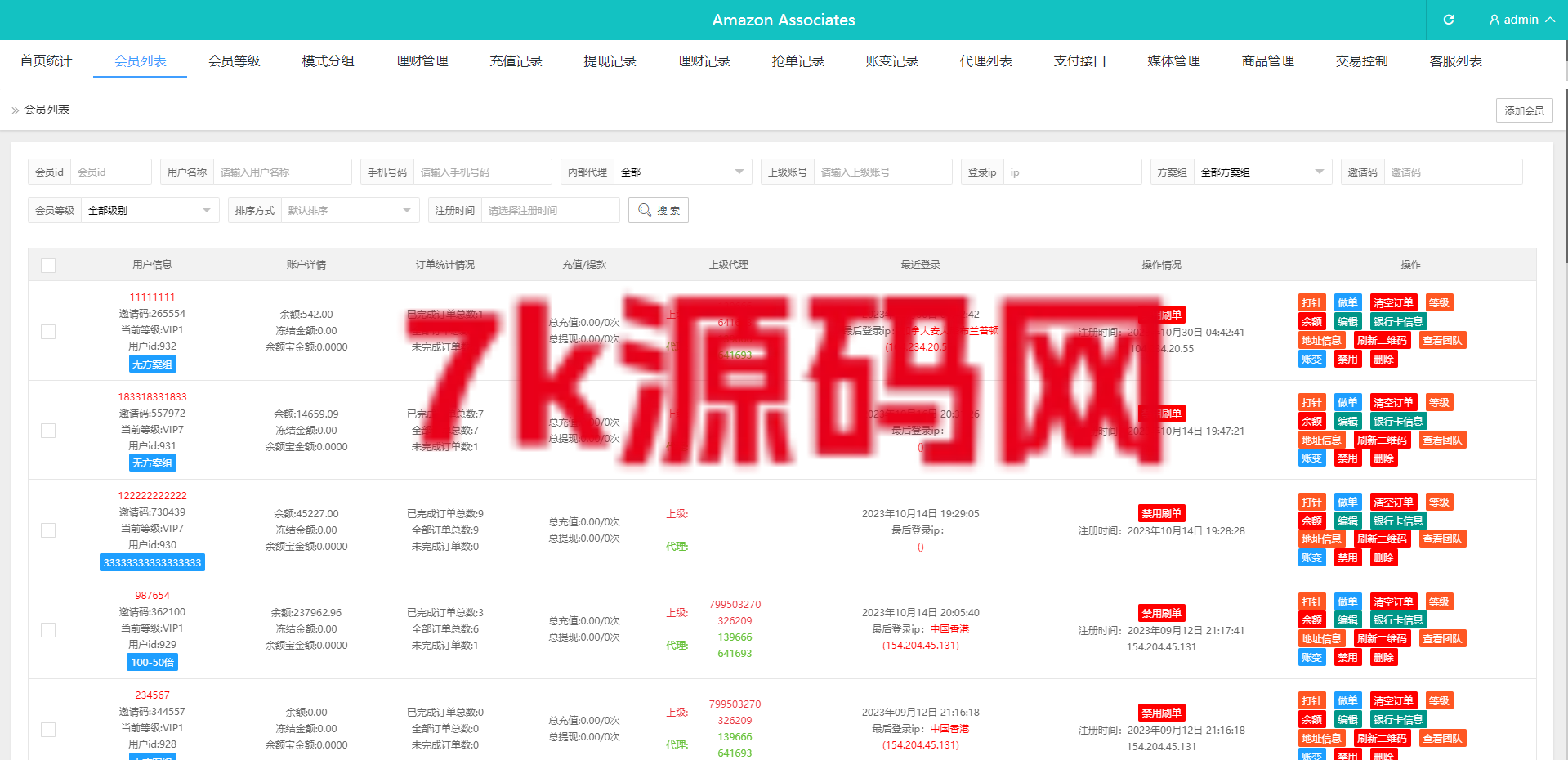Click 清空订单 for user 234567
Image resolution: width=1568 pixels, height=760 pixels.
[x=1393, y=701]
